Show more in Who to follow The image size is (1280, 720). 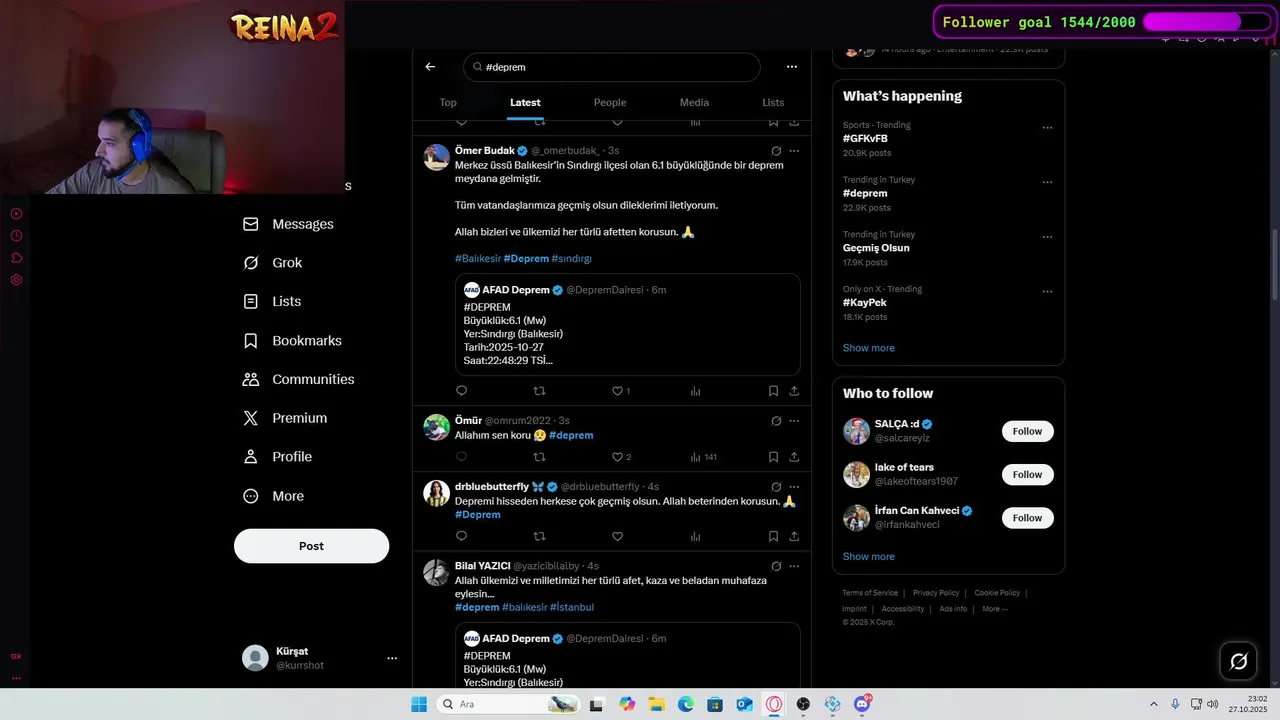tap(869, 557)
